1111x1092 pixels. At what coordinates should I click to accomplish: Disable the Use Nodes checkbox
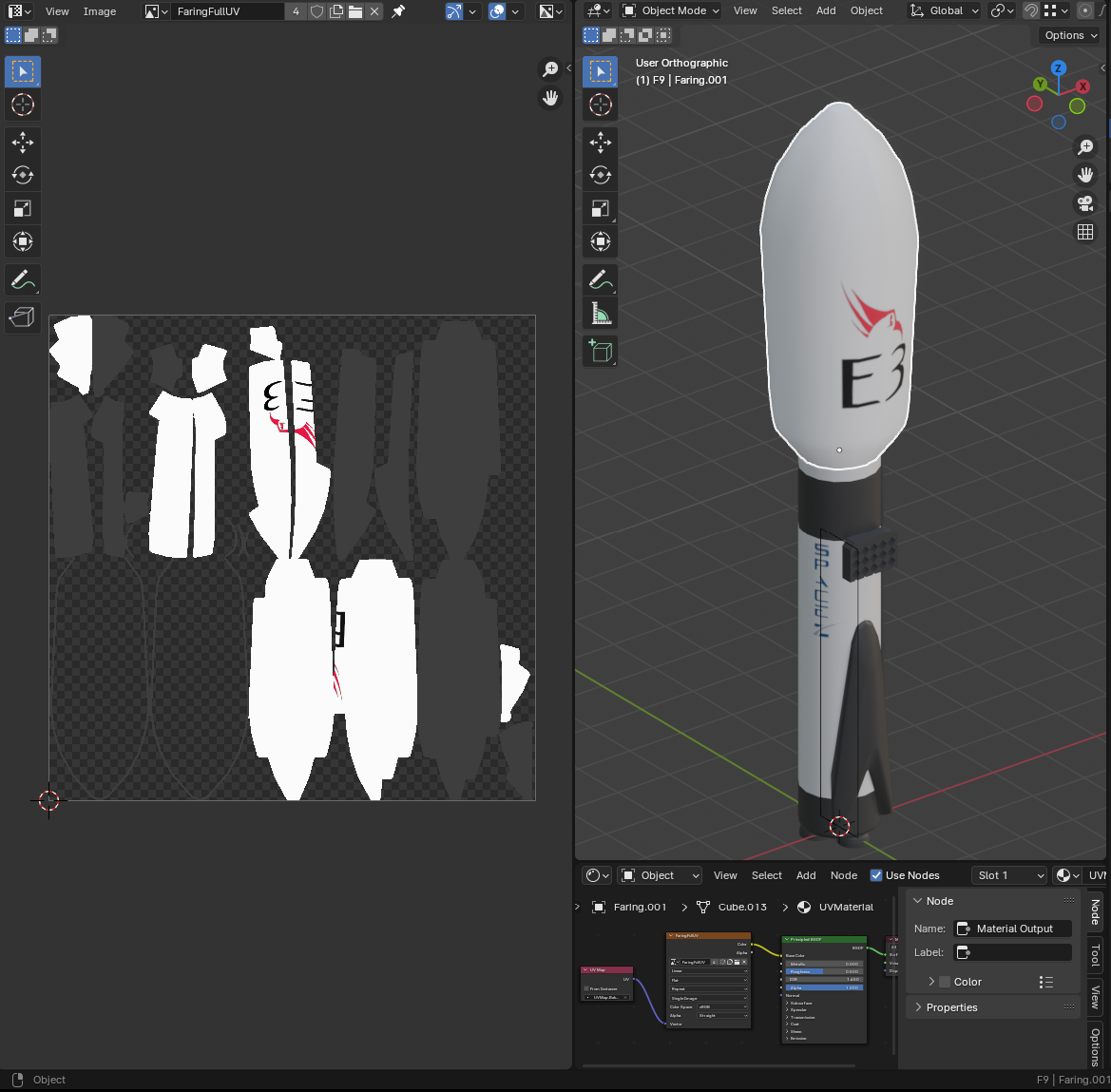(x=876, y=875)
